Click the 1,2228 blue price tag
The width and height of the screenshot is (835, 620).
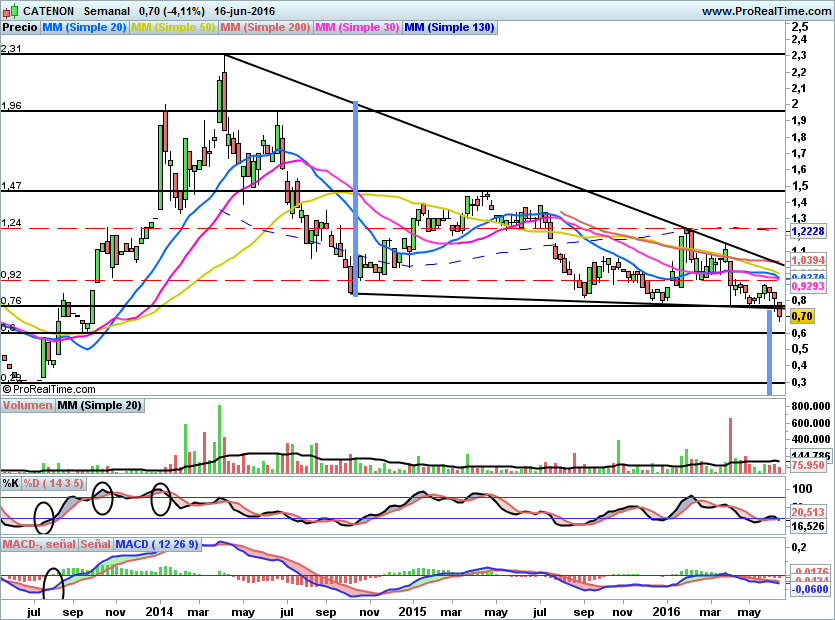[808, 231]
